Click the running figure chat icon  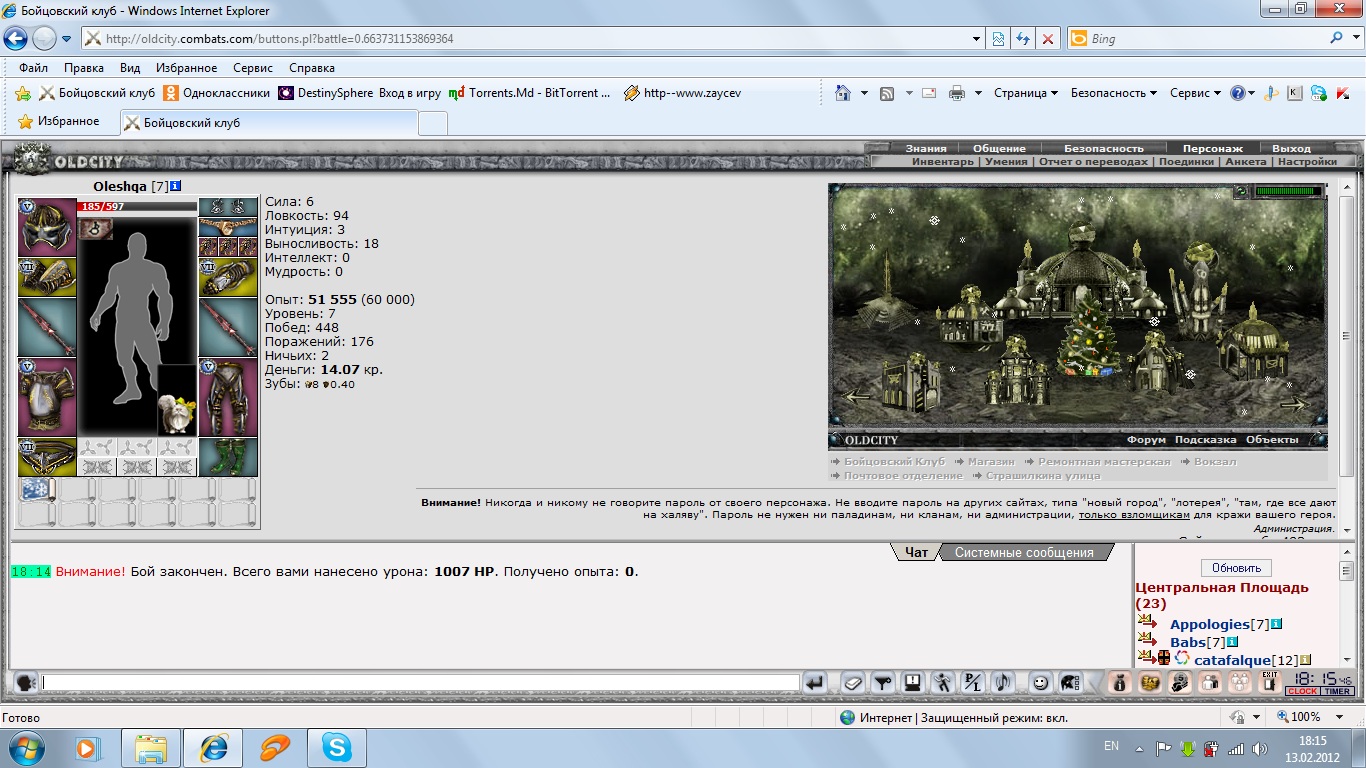point(942,683)
